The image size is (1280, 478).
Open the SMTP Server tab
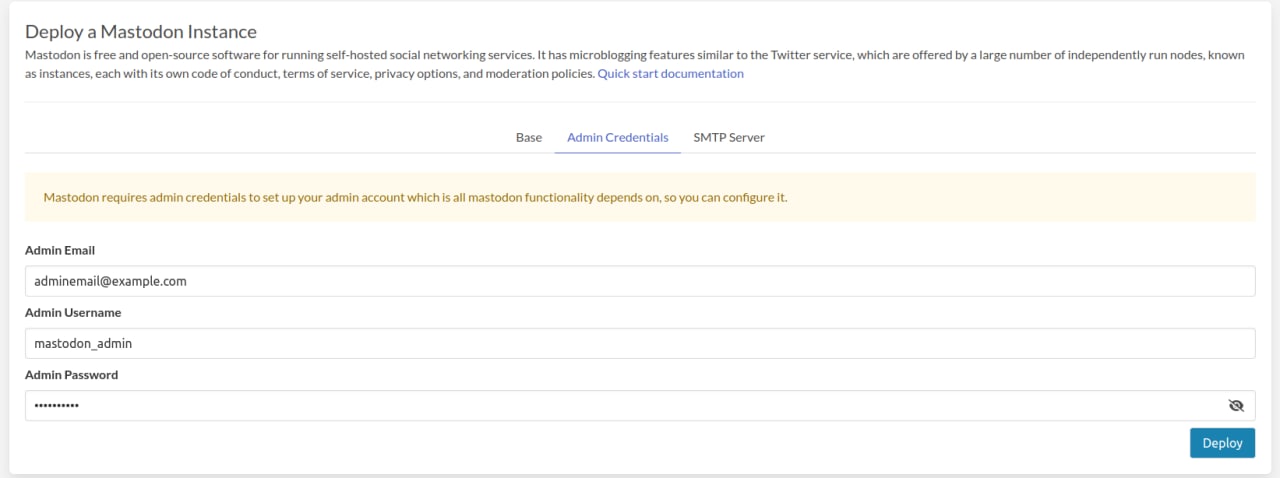point(729,137)
